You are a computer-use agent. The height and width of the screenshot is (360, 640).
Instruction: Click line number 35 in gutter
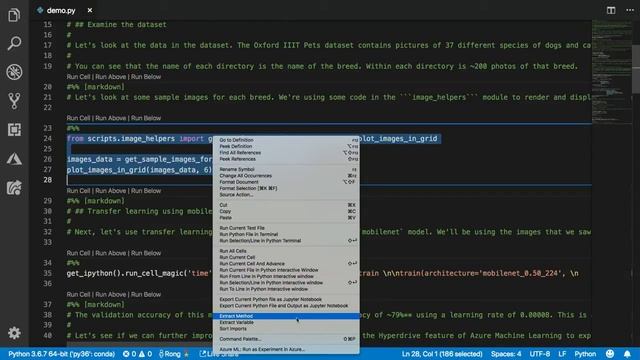[x=48, y=273]
